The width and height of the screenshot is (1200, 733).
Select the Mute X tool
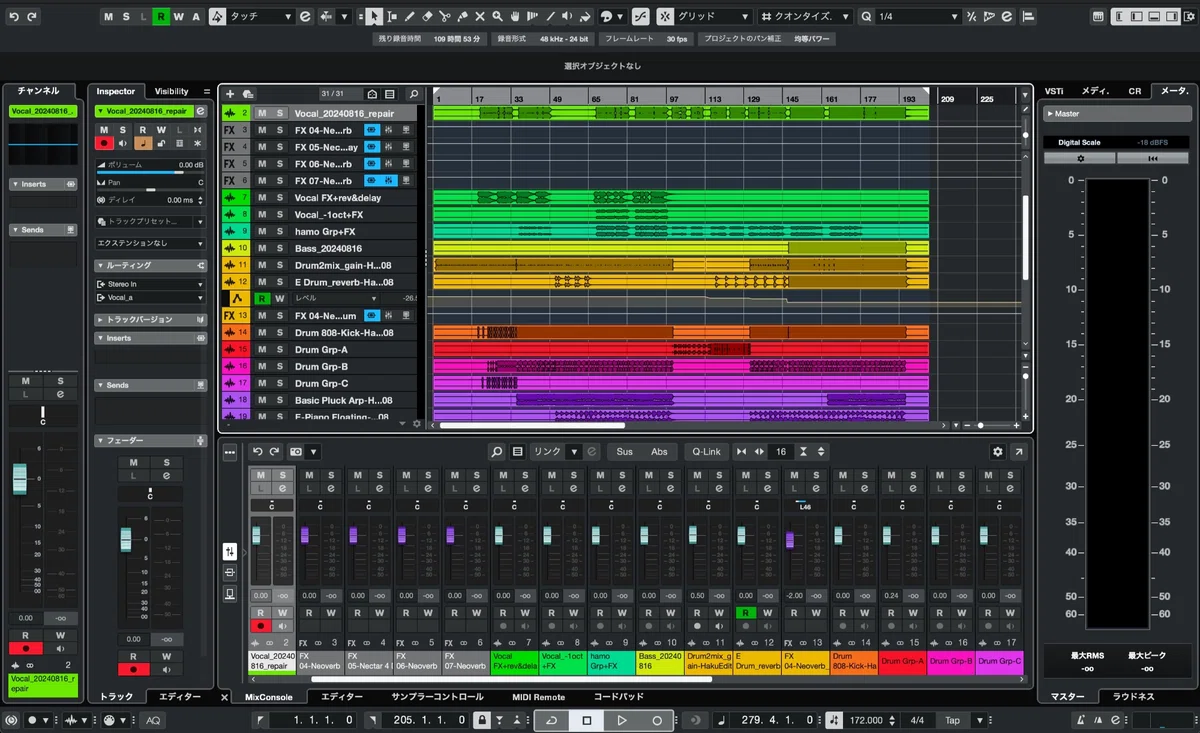coord(480,17)
